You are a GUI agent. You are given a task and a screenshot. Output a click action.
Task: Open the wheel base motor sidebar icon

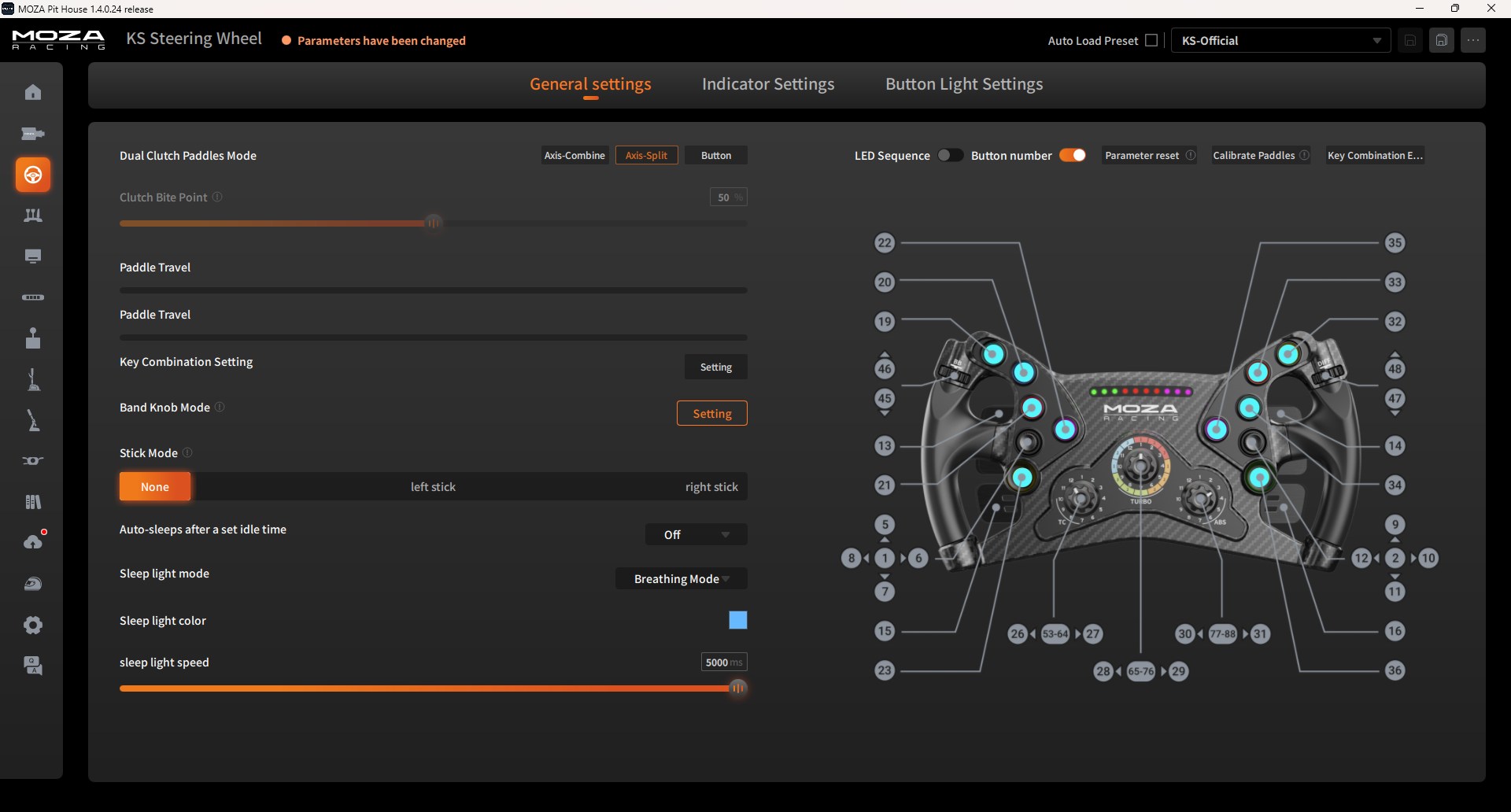[33, 133]
